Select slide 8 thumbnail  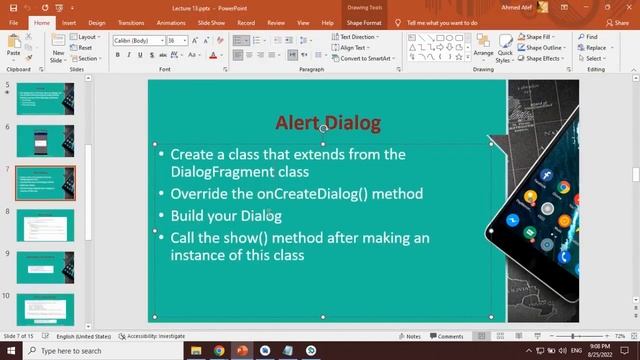[x=45, y=225]
